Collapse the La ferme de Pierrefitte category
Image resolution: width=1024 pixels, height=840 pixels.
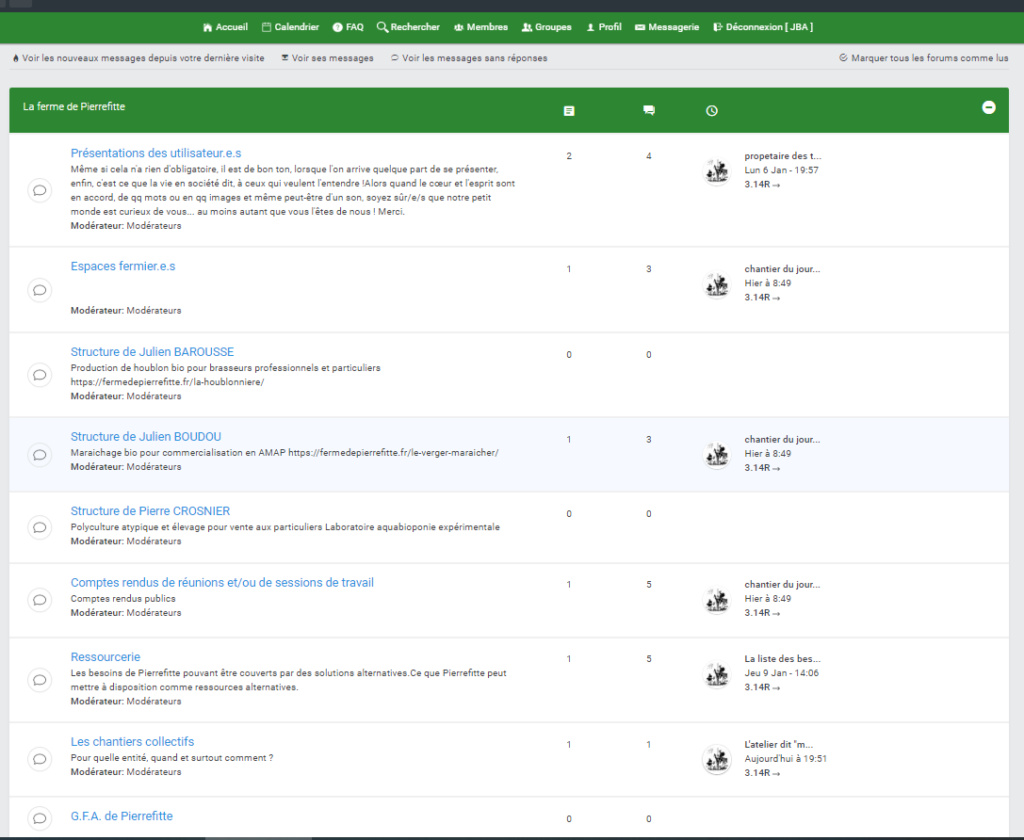click(989, 107)
